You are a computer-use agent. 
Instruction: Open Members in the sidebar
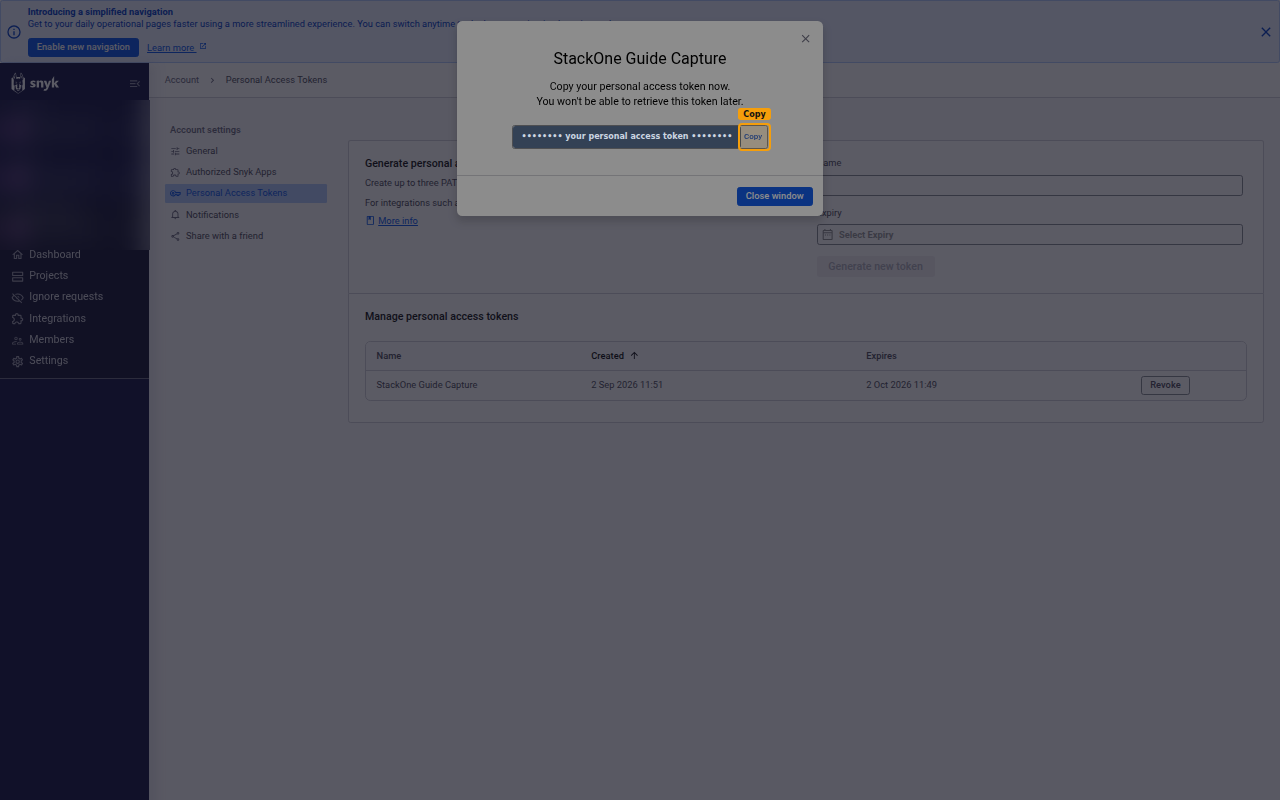51,340
